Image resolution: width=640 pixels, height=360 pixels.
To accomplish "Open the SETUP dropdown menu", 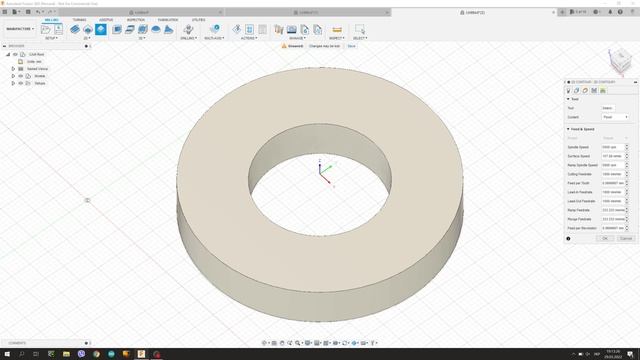I will [x=51, y=38].
